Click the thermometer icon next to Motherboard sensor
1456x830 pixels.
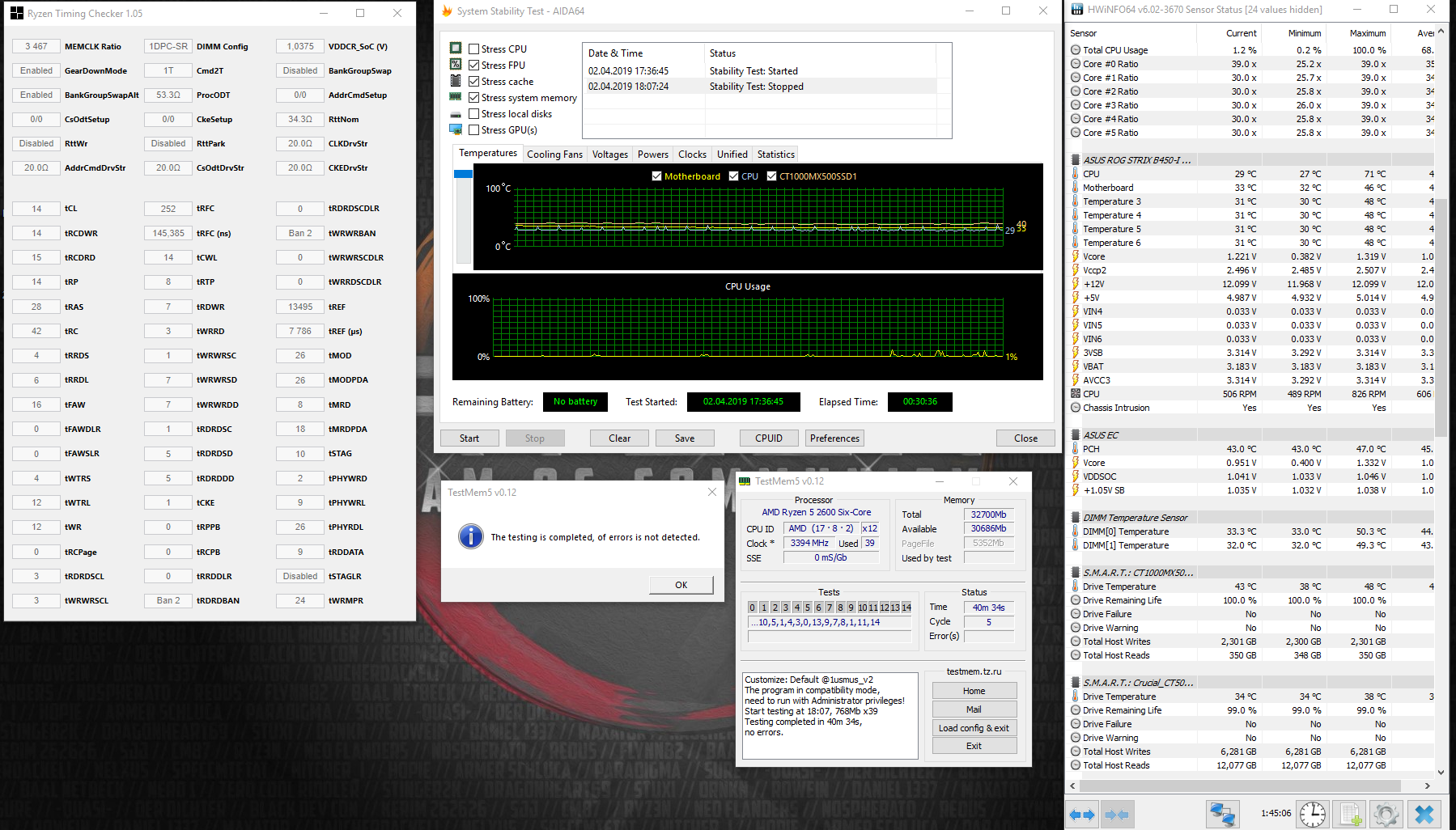(1076, 188)
